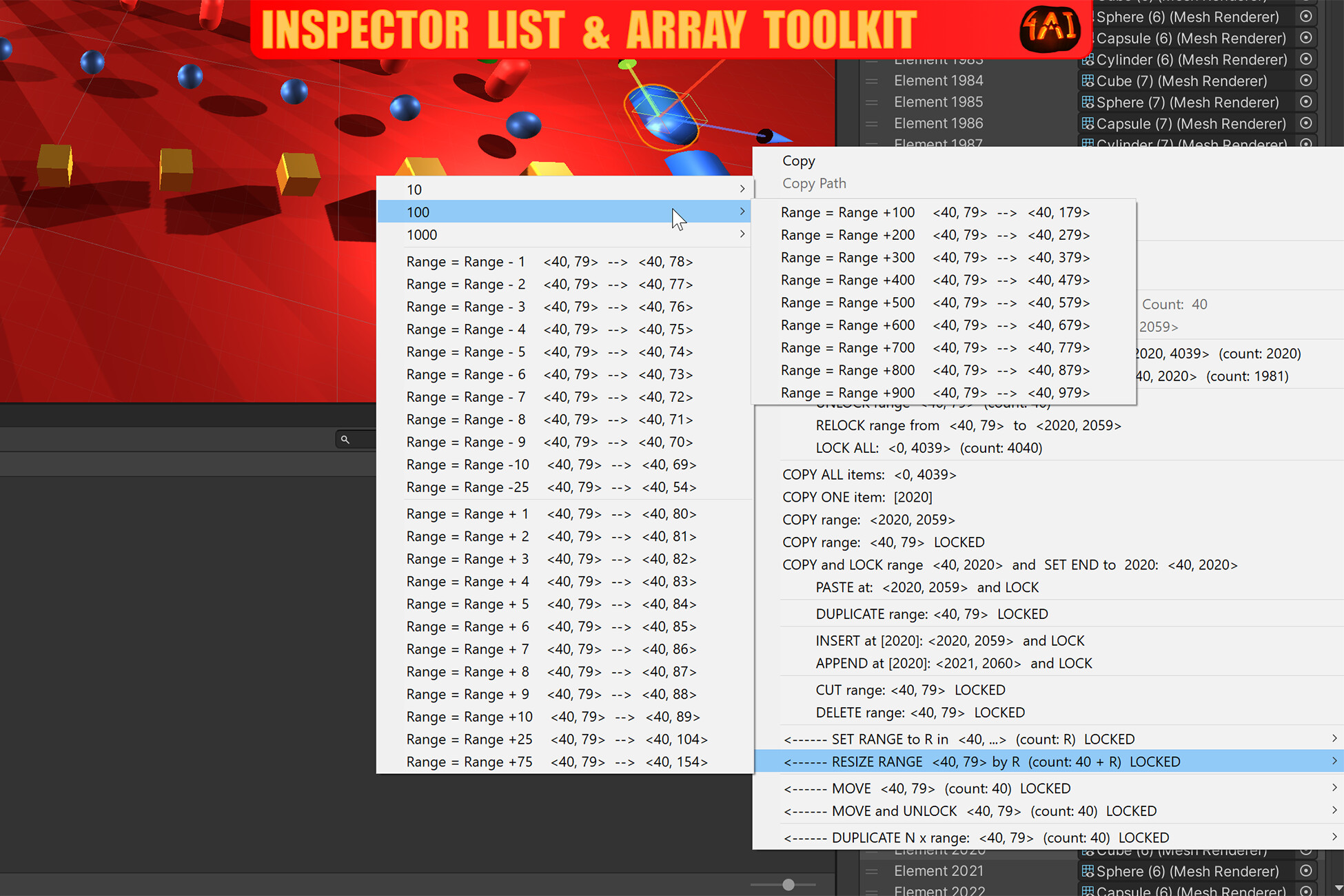Select Range = Range - 9 option

(564, 442)
